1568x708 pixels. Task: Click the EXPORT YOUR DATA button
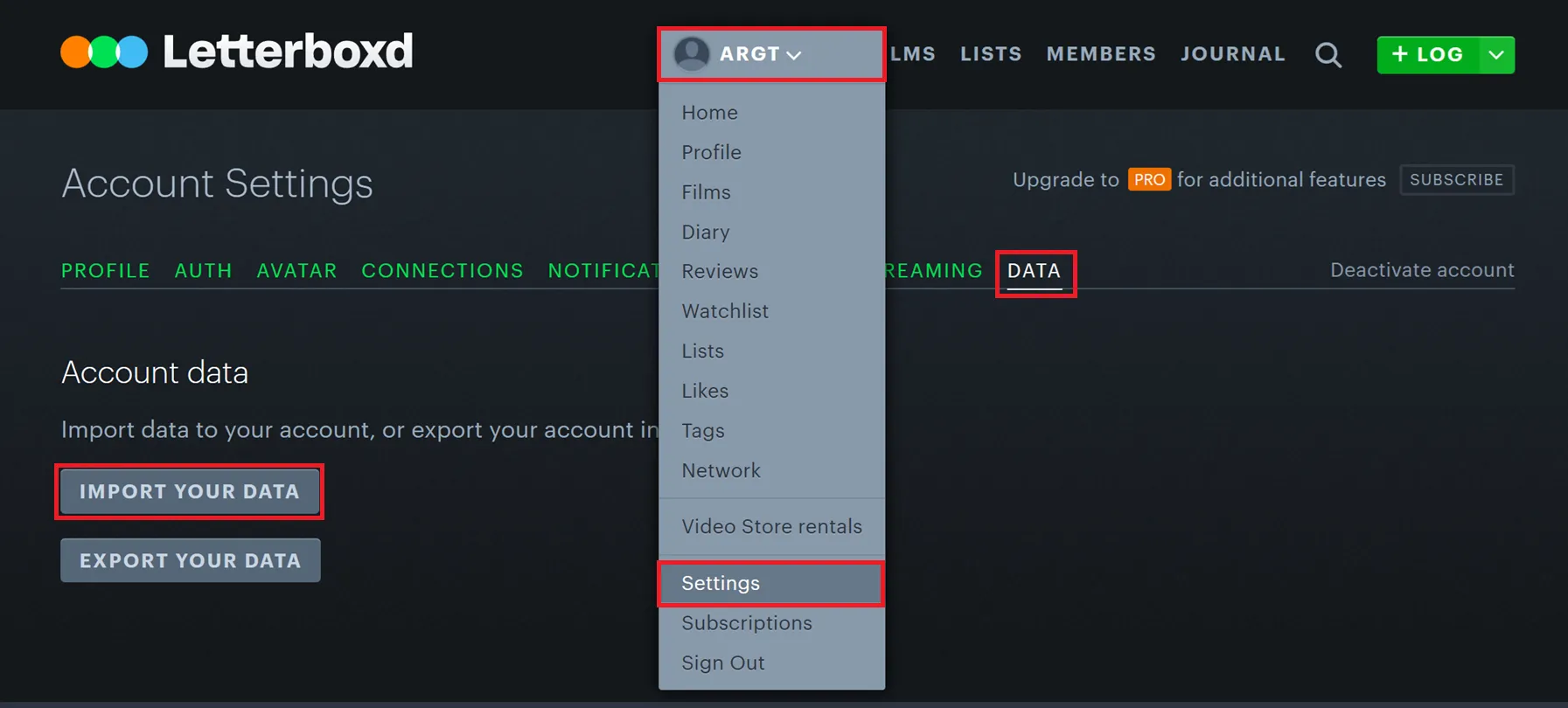pyautogui.click(x=190, y=560)
